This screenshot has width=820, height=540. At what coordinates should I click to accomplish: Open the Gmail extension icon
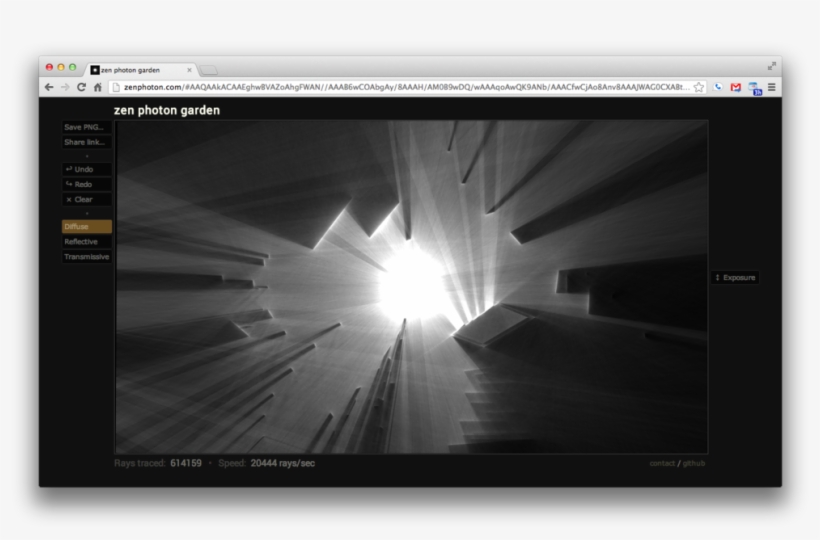[736, 87]
